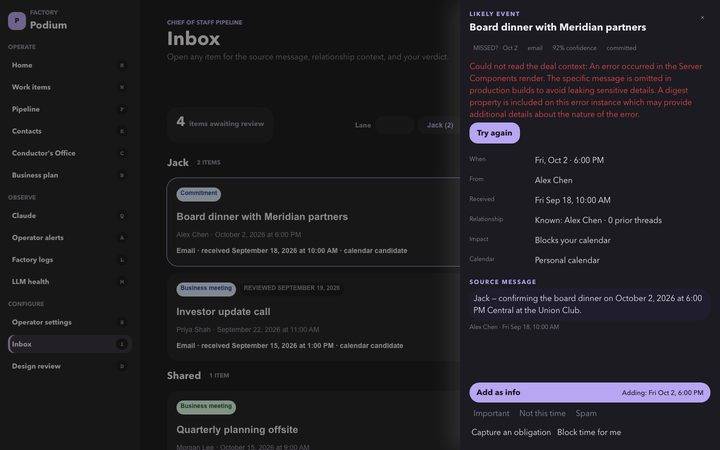Viewport: 720px width, 450px height.
Task: Close the Likely Event detail panel
Action: coord(702,18)
